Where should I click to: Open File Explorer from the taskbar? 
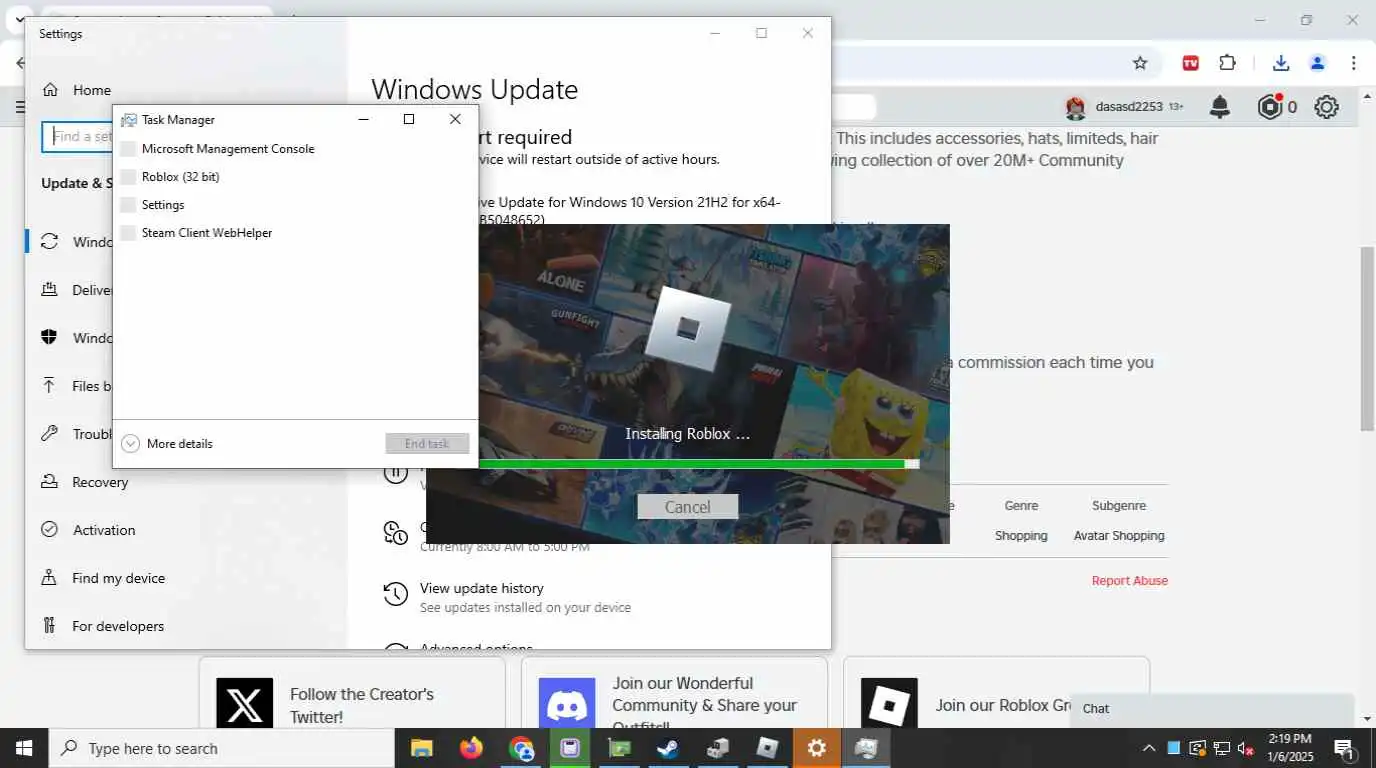[x=422, y=748]
